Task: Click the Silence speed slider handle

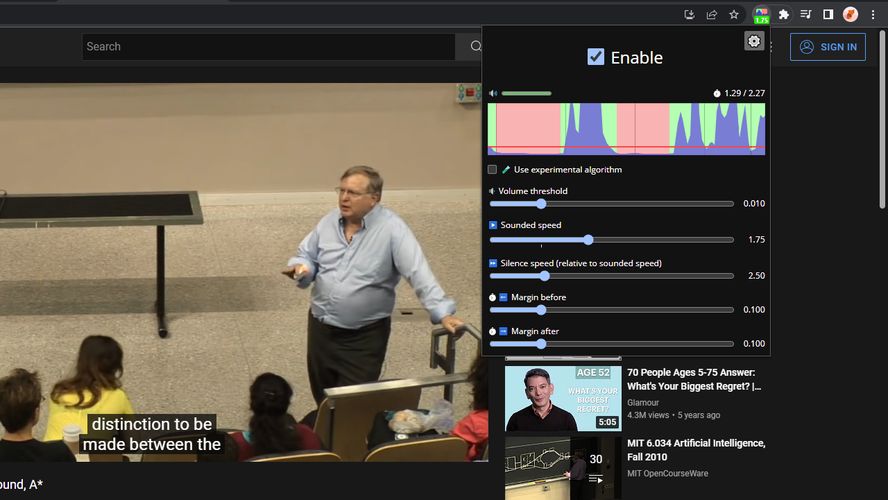Action: tap(545, 276)
